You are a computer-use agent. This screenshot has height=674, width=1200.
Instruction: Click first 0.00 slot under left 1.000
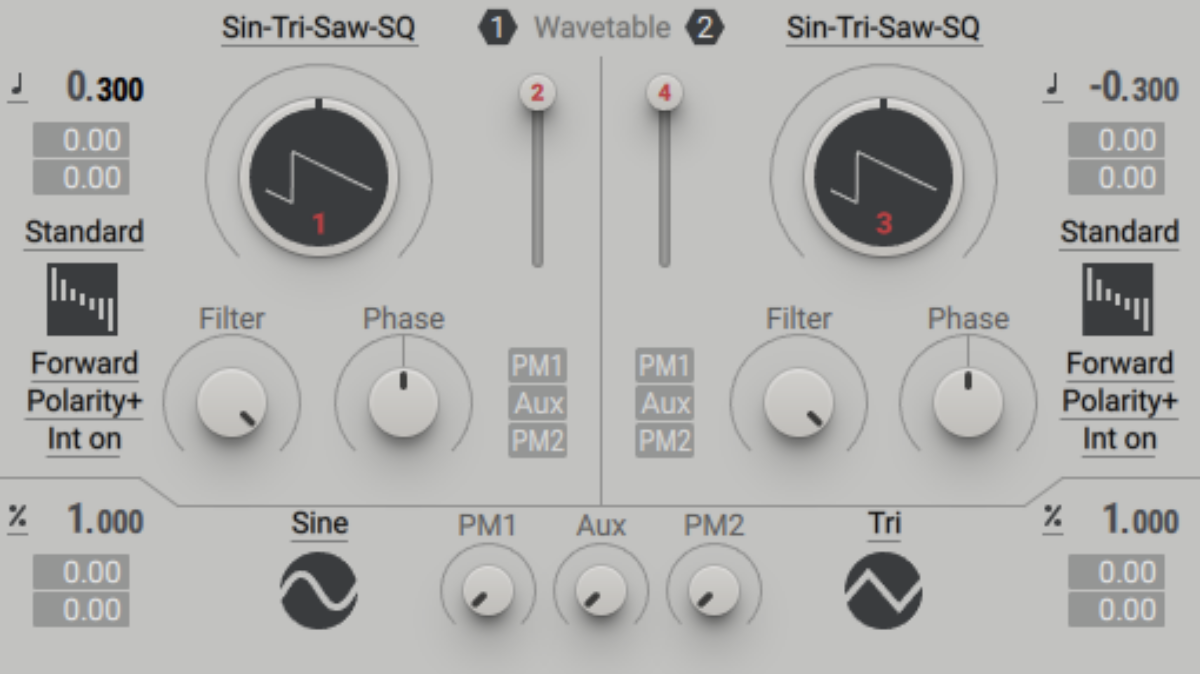[x=79, y=572]
